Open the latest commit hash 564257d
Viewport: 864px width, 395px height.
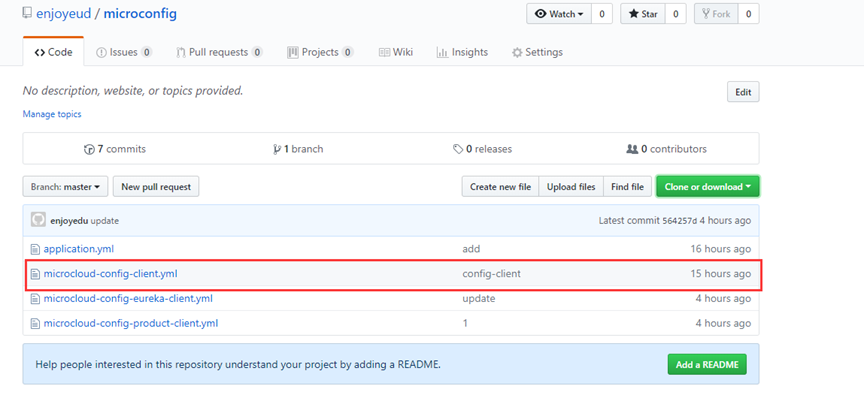pos(680,221)
